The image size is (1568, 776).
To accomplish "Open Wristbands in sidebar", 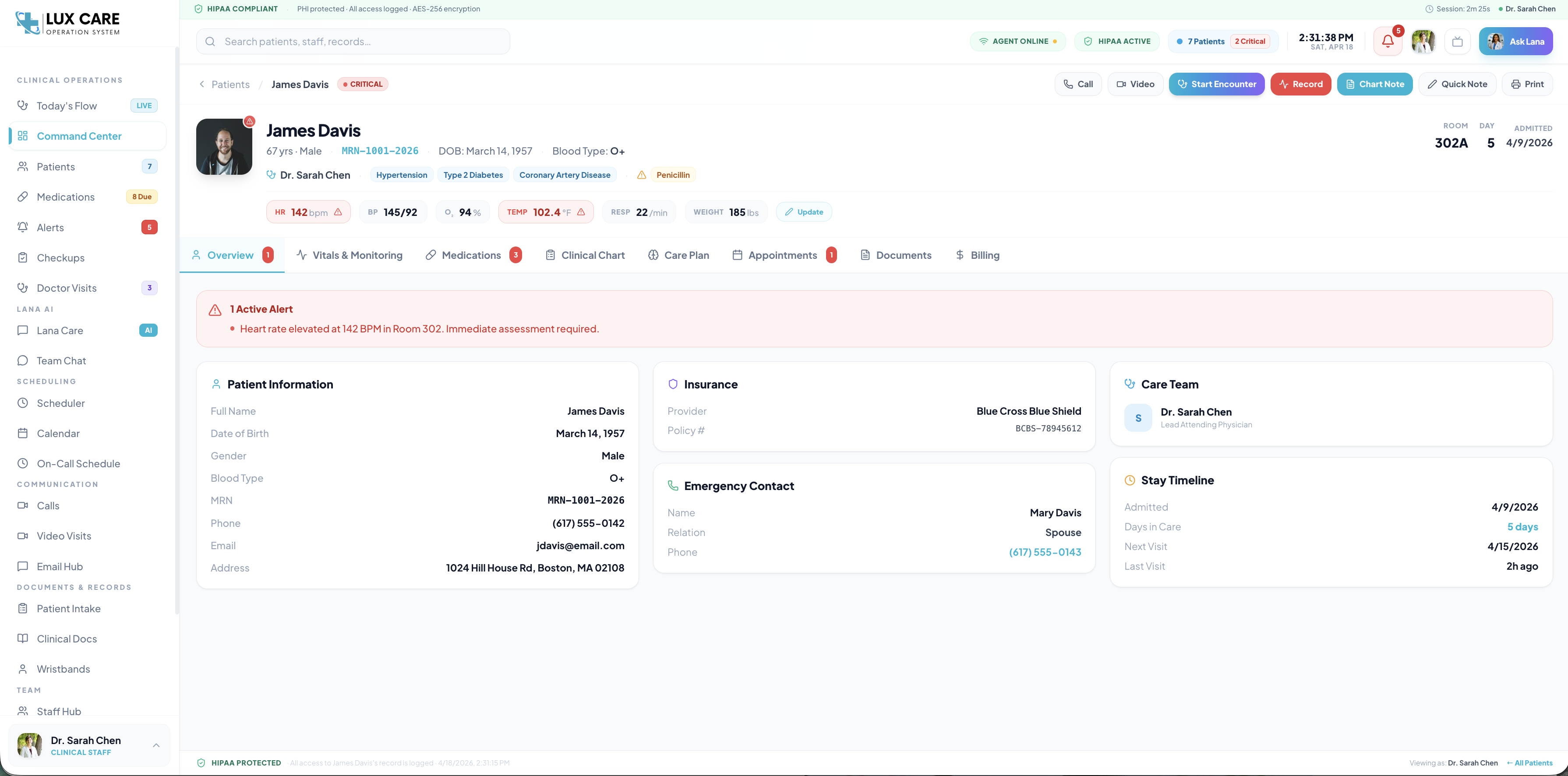I will click(x=88, y=669).
